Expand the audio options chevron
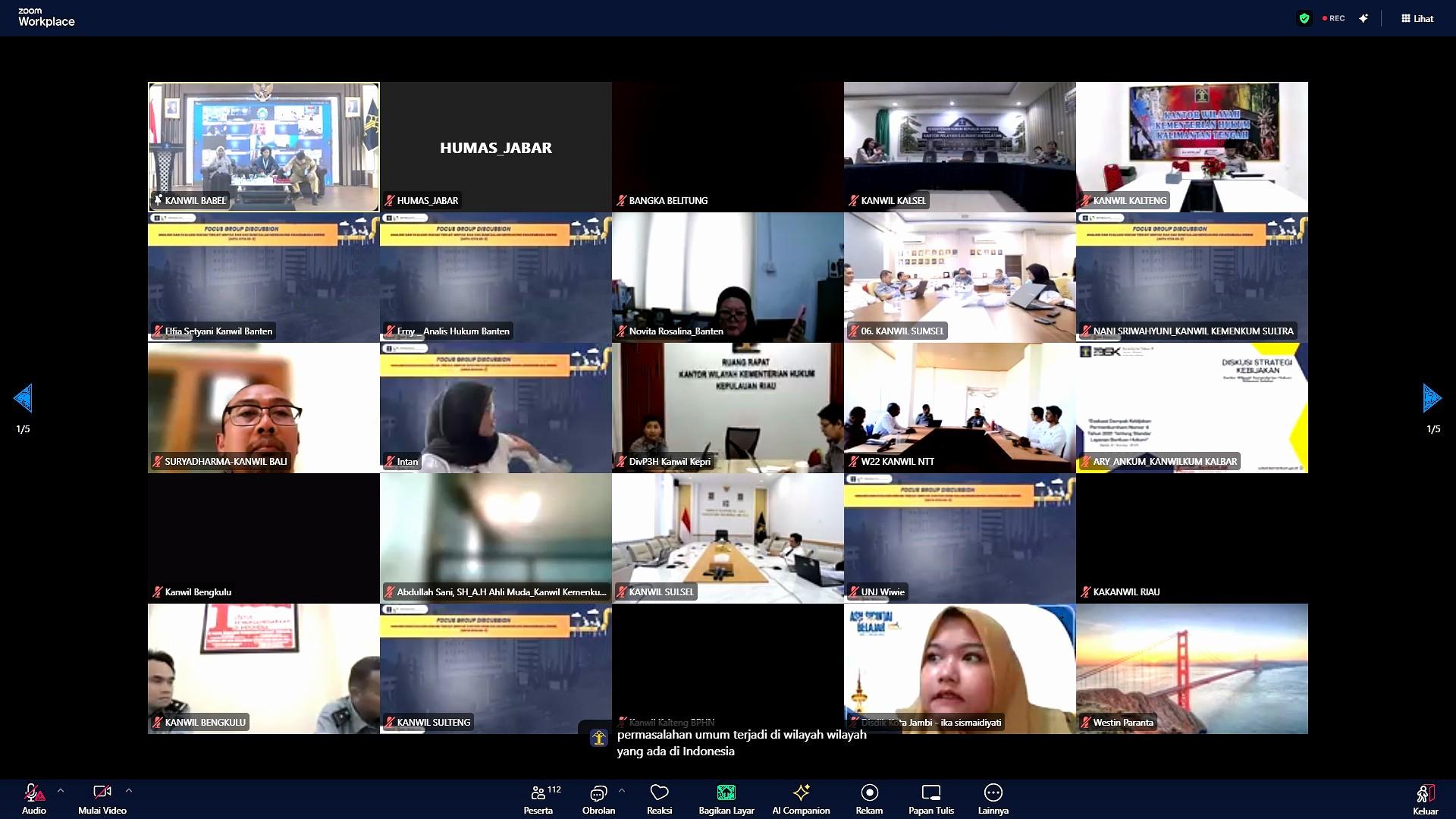This screenshot has width=1456, height=819. 61,790
